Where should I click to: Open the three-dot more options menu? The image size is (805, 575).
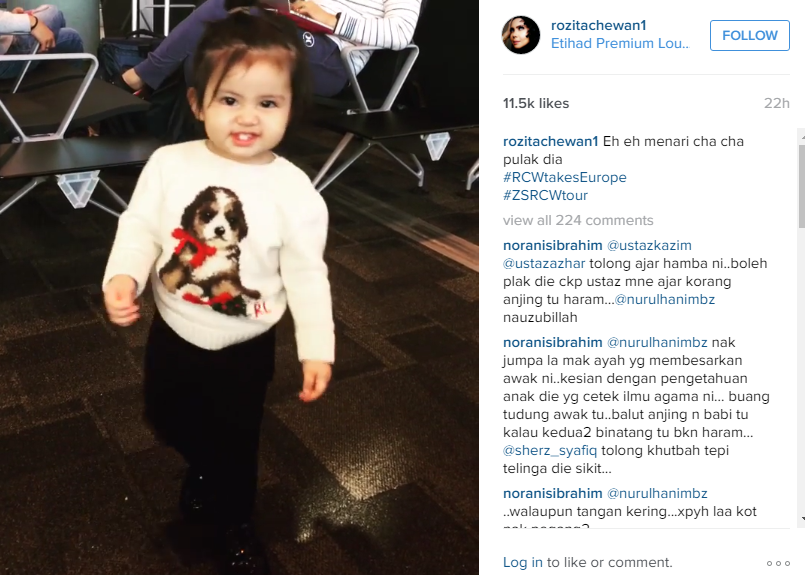pos(778,563)
